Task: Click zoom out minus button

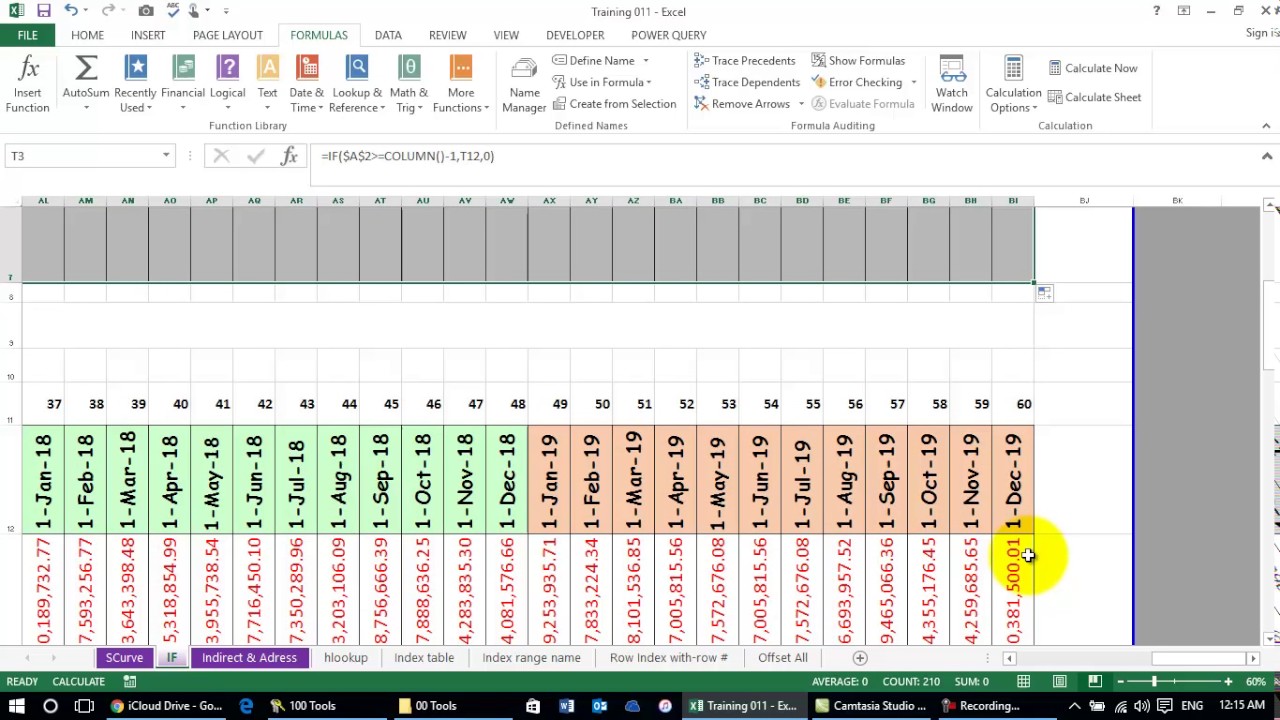Action: (1120, 682)
